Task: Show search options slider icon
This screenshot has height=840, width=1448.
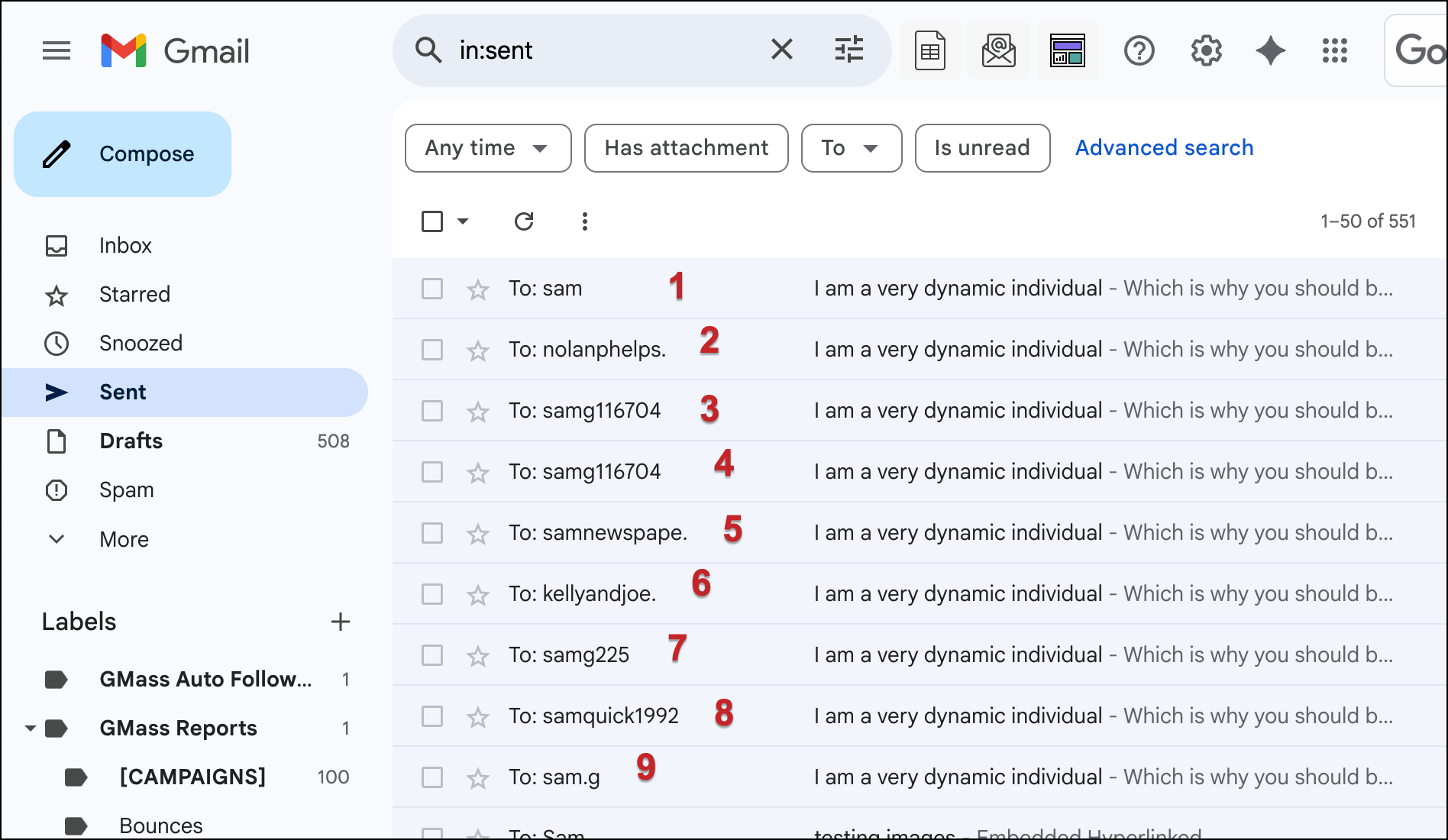Action: tap(849, 50)
